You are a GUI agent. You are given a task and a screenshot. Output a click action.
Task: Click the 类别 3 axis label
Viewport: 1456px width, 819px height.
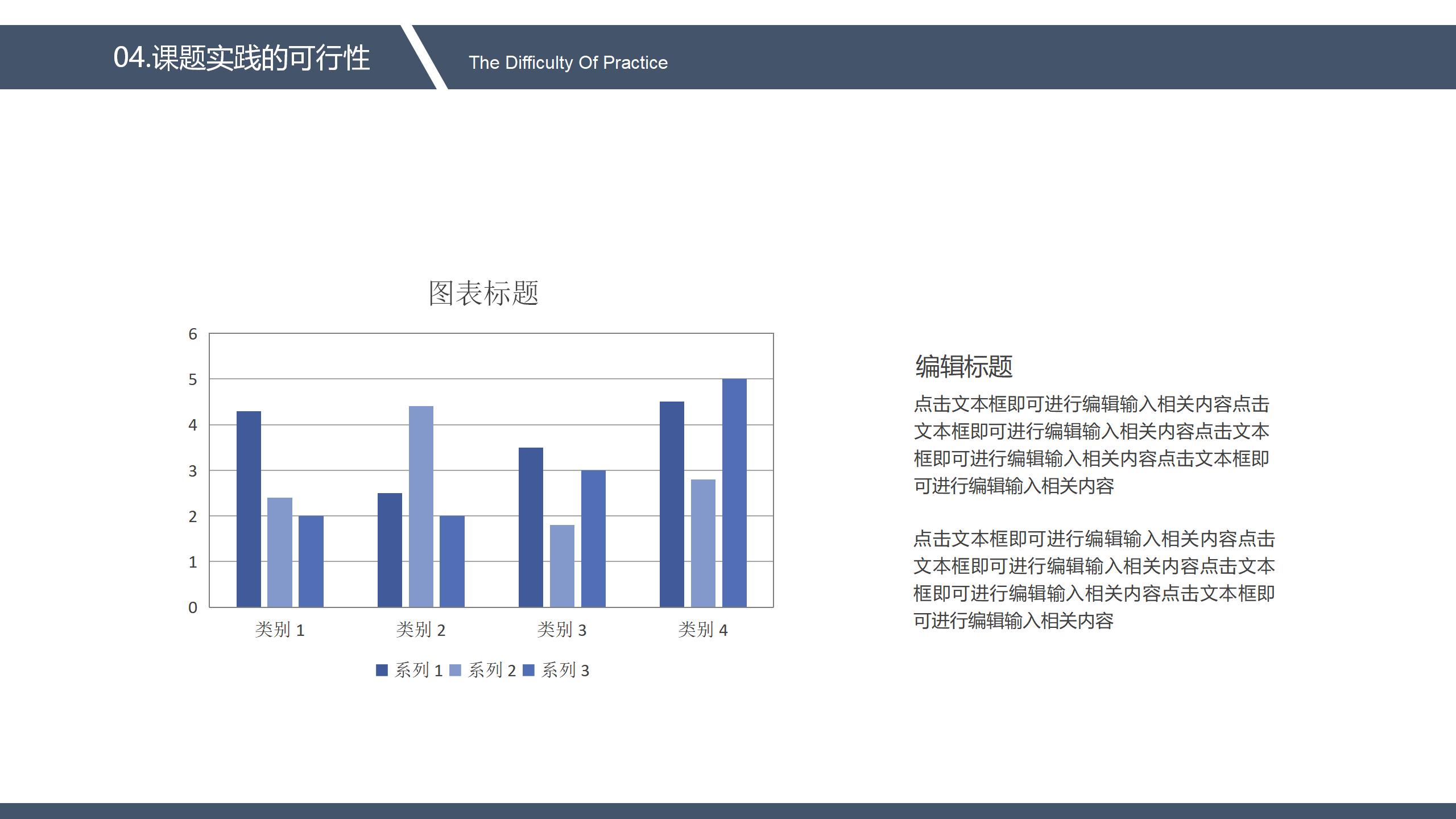(562, 630)
